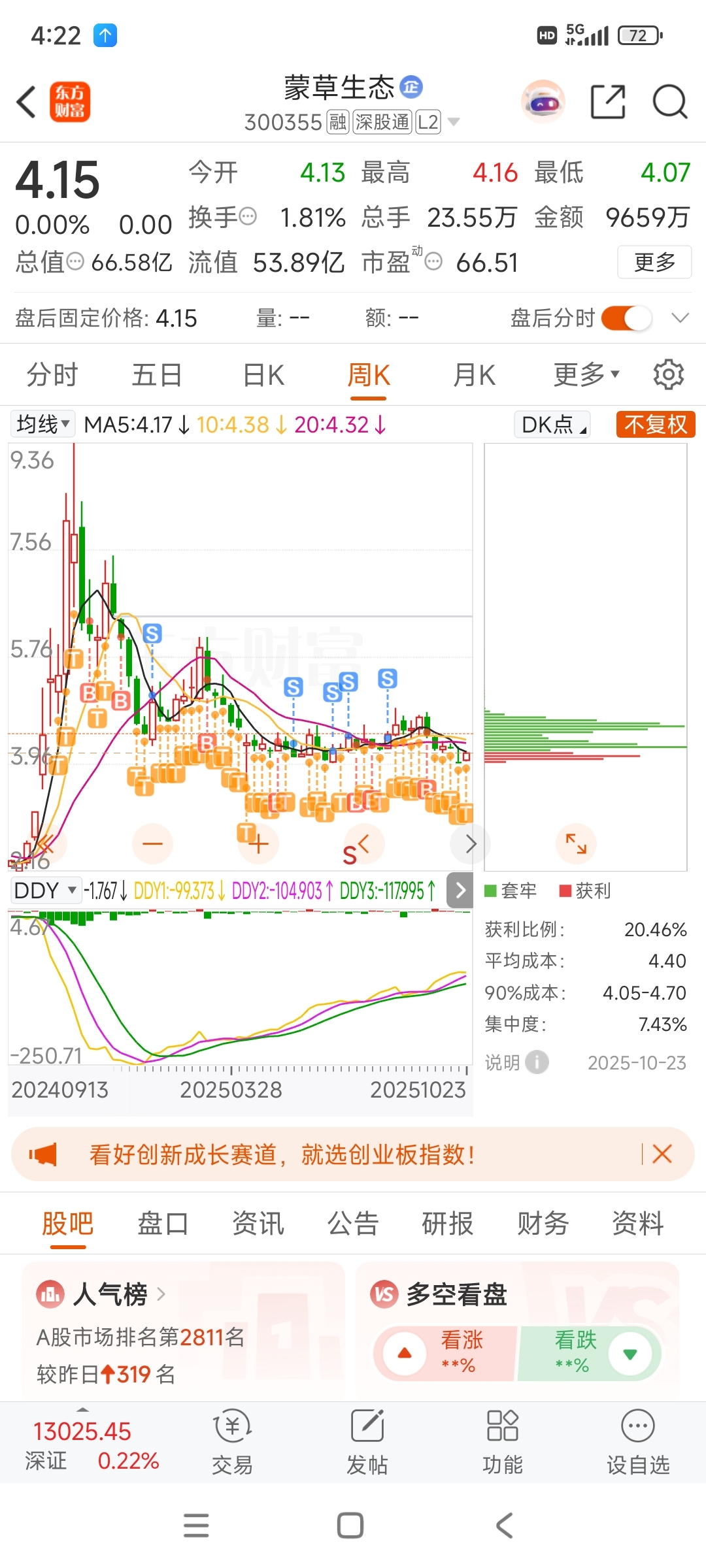Tap the 融 margin tag
The width and height of the screenshot is (706, 1568).
point(338,122)
